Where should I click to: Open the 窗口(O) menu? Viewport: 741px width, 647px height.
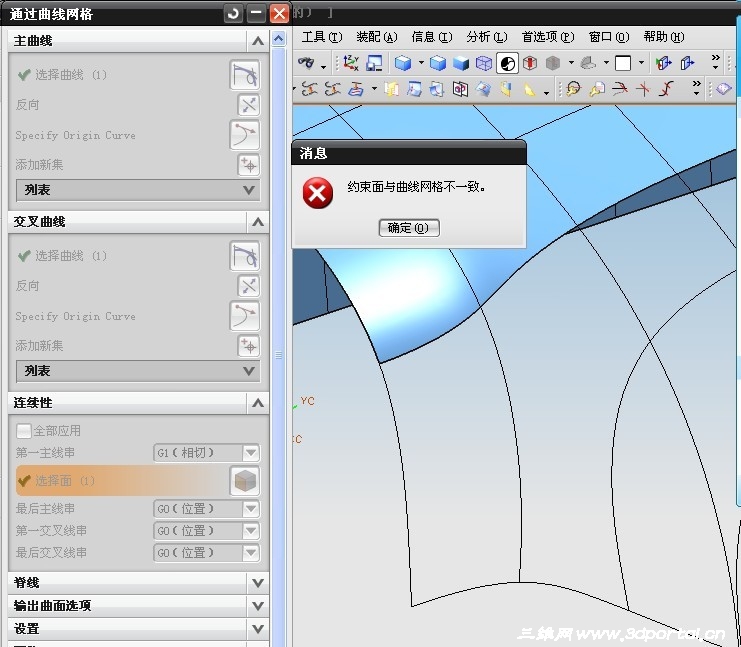(609, 37)
